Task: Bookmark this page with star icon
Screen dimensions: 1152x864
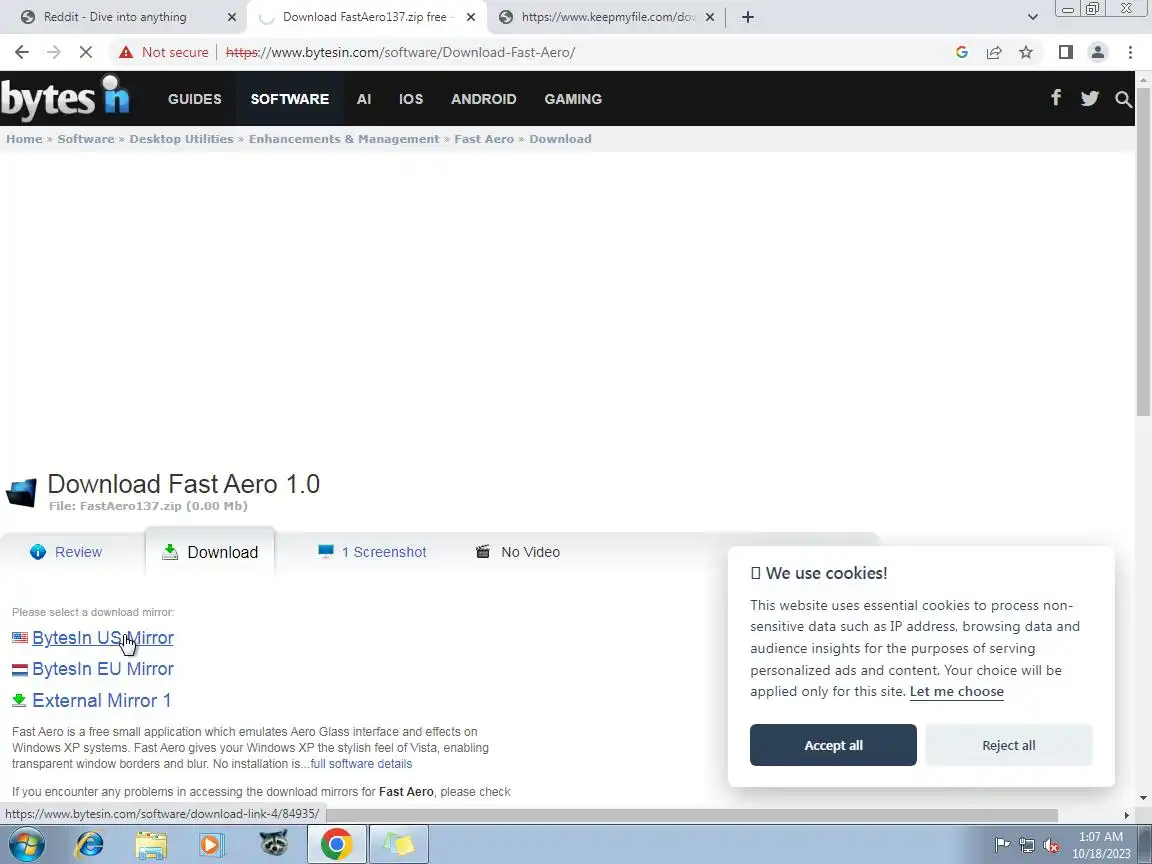Action: pyautogui.click(x=1026, y=52)
